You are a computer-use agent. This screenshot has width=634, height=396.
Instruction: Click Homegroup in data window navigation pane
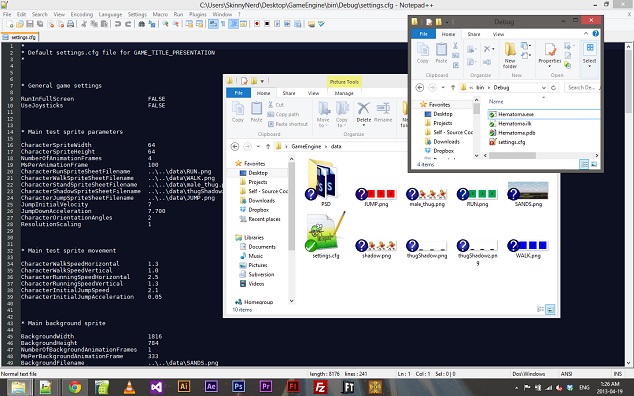point(254,302)
